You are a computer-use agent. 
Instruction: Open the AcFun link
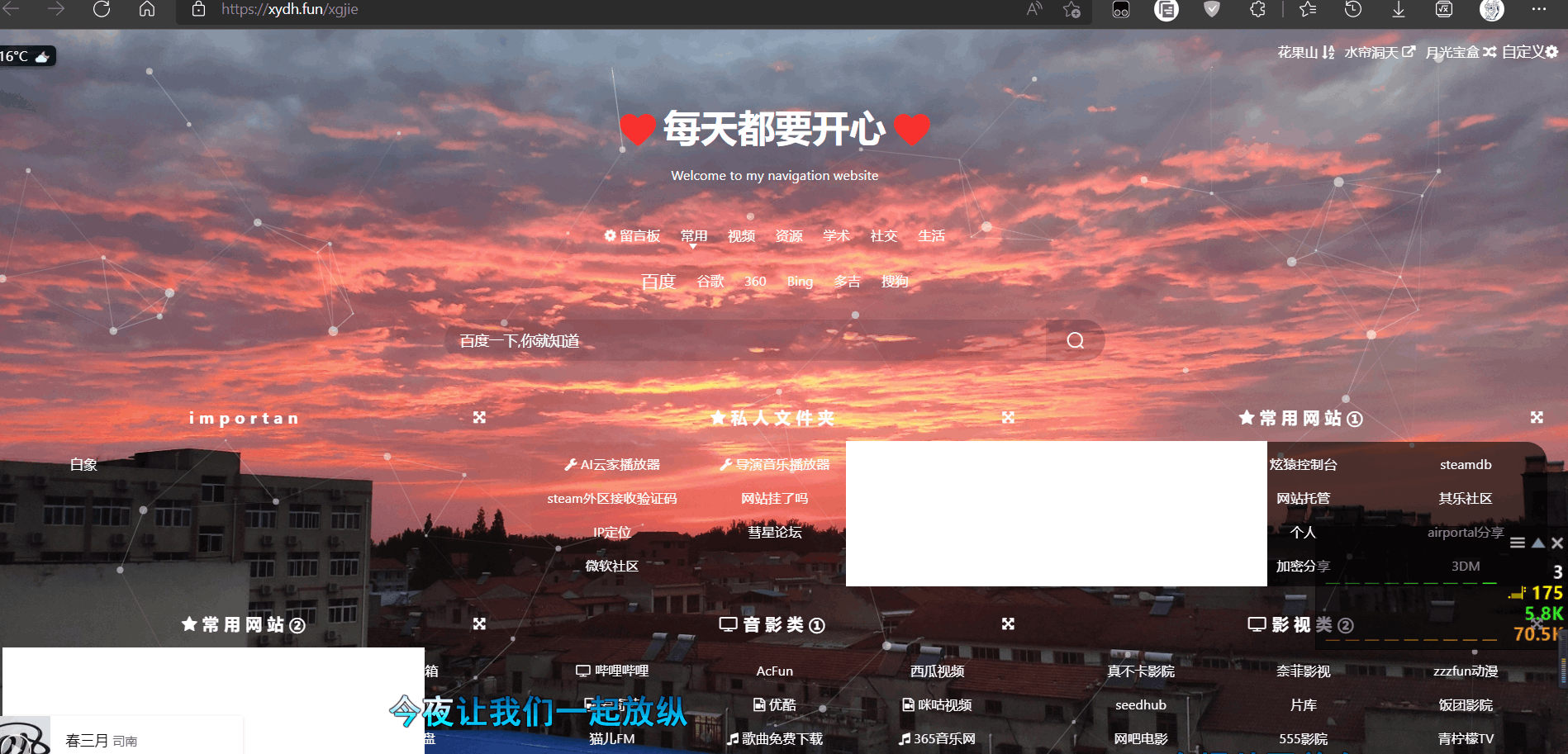(775, 671)
